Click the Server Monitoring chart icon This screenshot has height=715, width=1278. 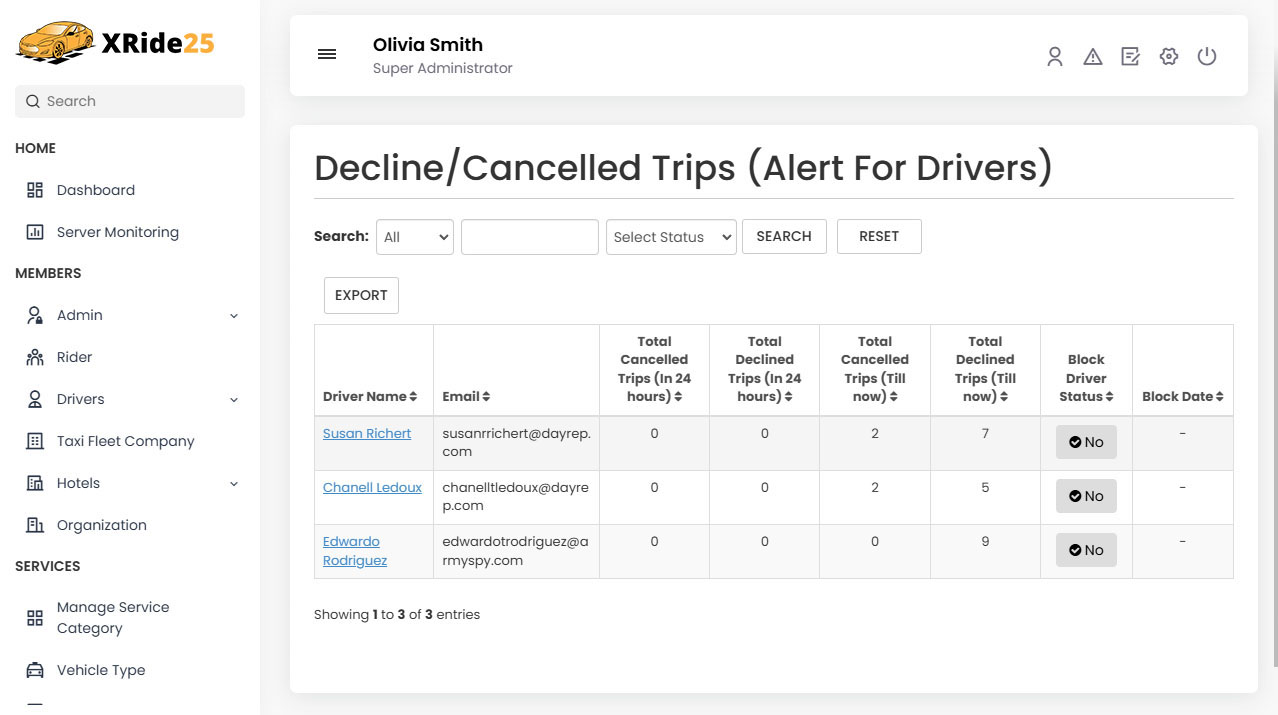(35, 232)
